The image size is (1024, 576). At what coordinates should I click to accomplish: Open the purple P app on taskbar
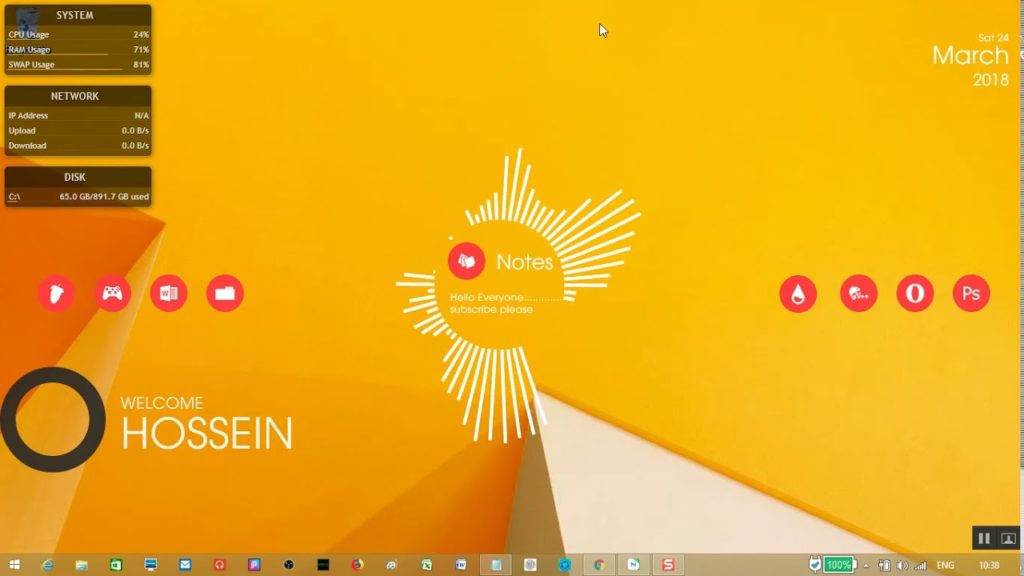click(x=254, y=565)
